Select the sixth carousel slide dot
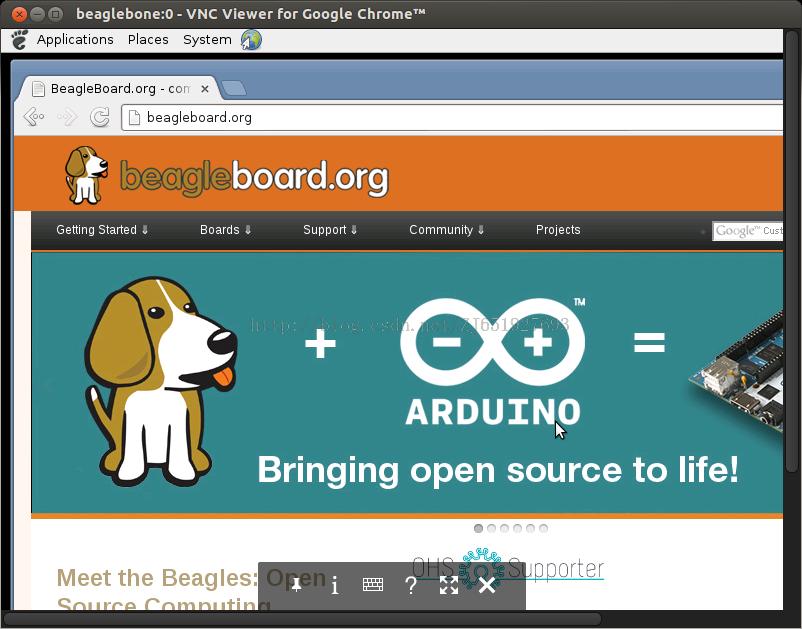802x629 pixels. tap(544, 528)
